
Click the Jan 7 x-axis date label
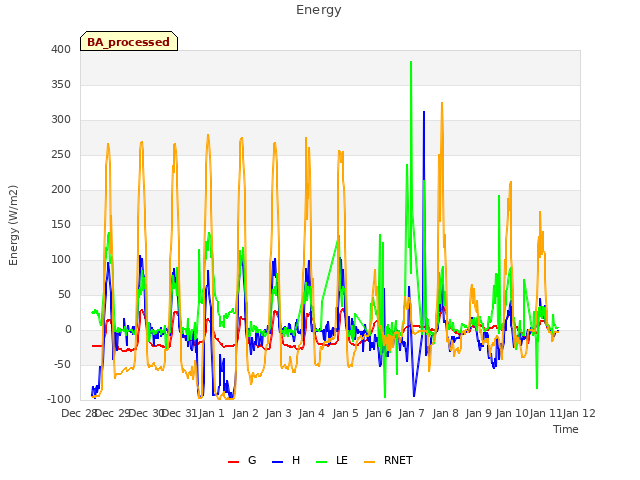click(412, 413)
